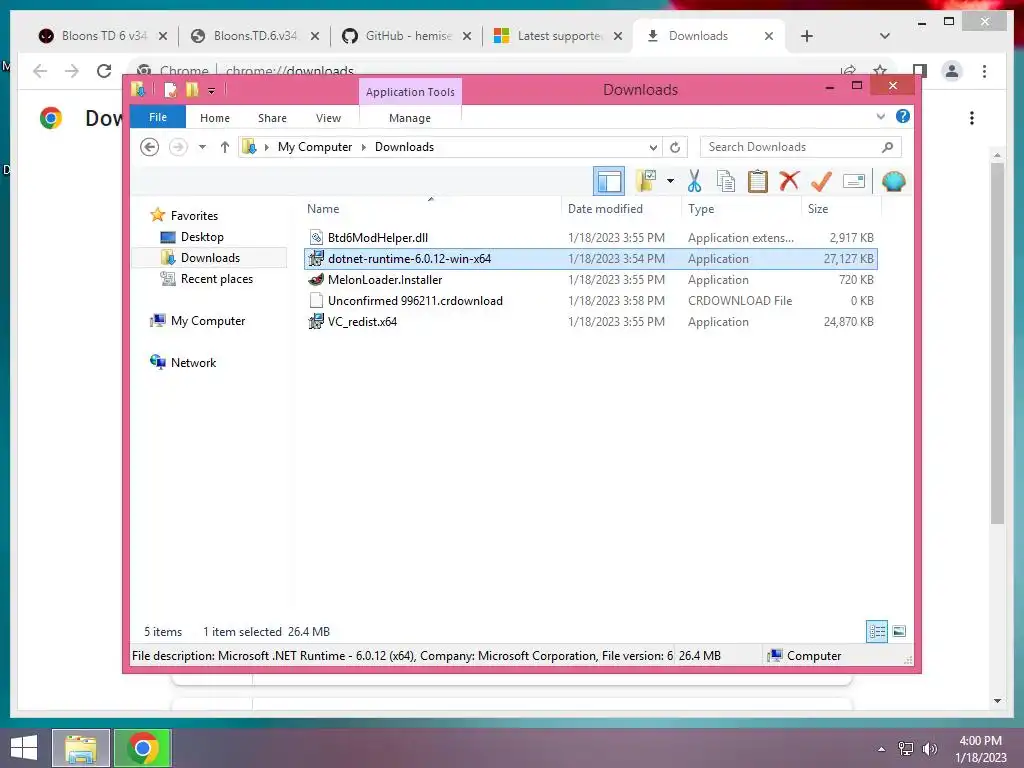This screenshot has width=1024, height=768.
Task: Expand the chevron after My Computer breadcrumb
Action: point(364,147)
